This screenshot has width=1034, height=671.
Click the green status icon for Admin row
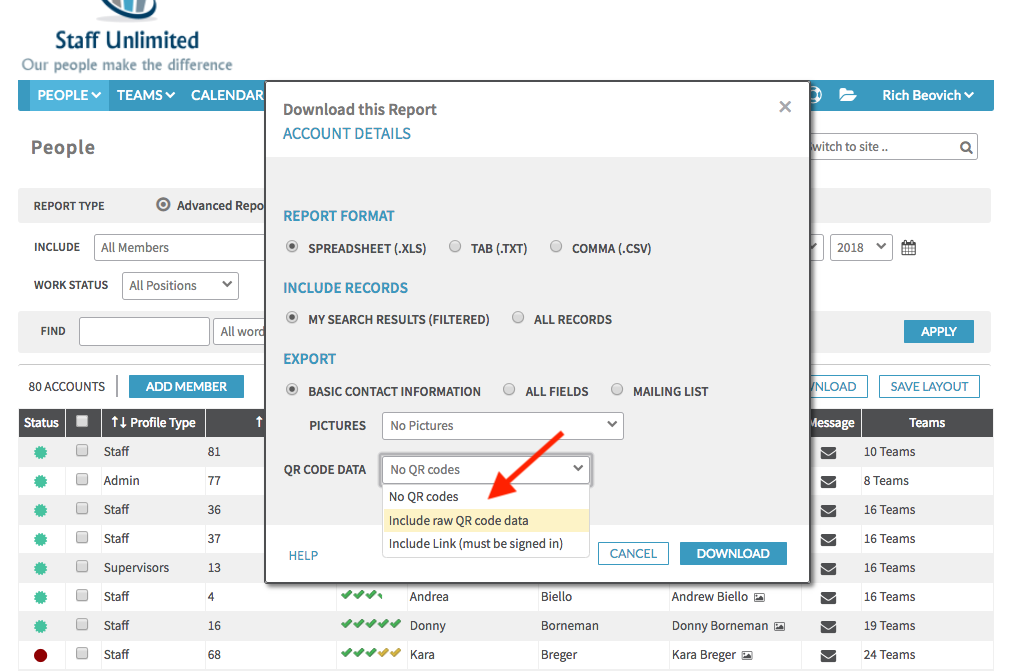coord(40,481)
